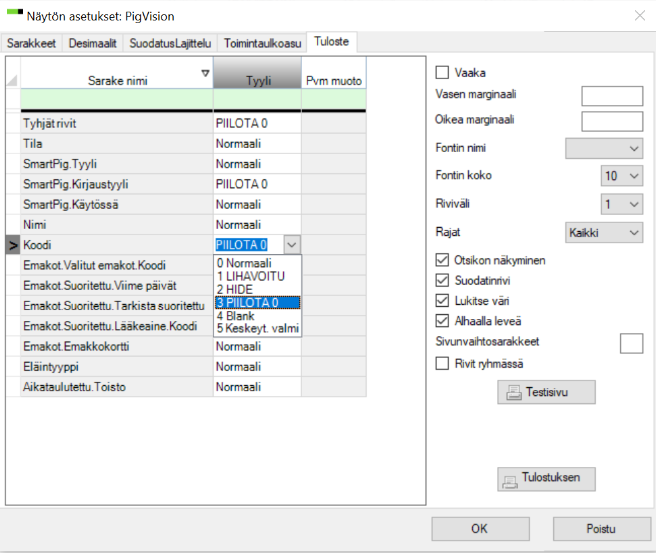This screenshot has width=656, height=553.
Task: Click the PIILOTA 0 style cell of Tyhjät rivit
Action: (257, 123)
